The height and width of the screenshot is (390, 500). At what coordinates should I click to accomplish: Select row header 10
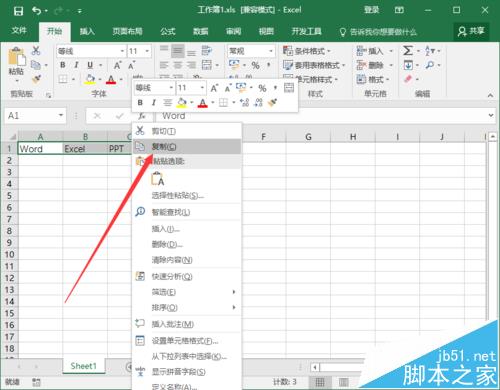(10, 255)
